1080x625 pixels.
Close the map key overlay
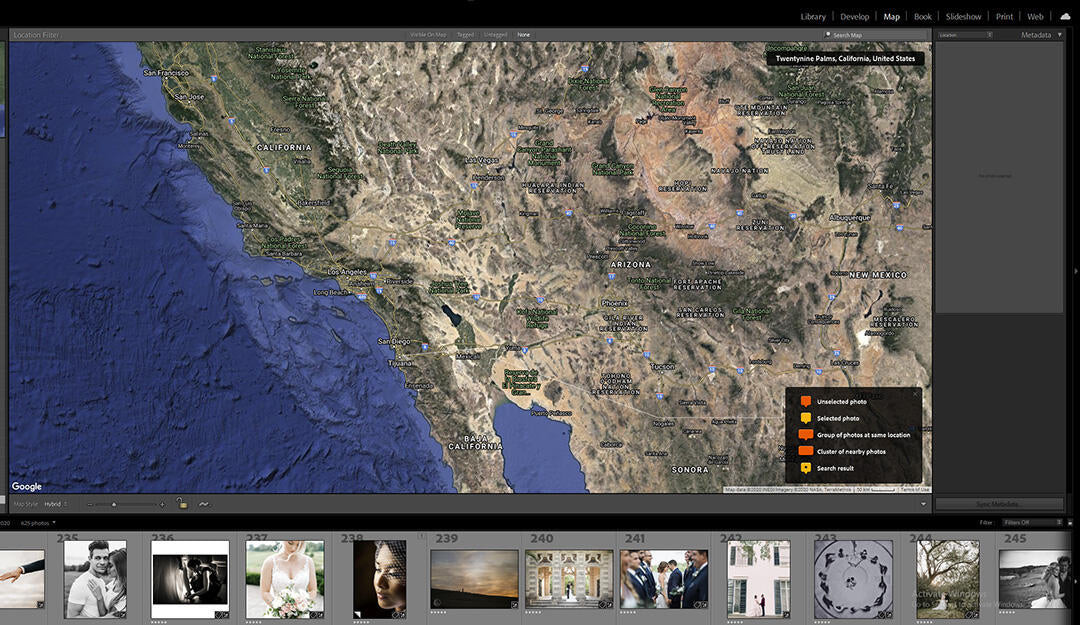[x=915, y=394]
